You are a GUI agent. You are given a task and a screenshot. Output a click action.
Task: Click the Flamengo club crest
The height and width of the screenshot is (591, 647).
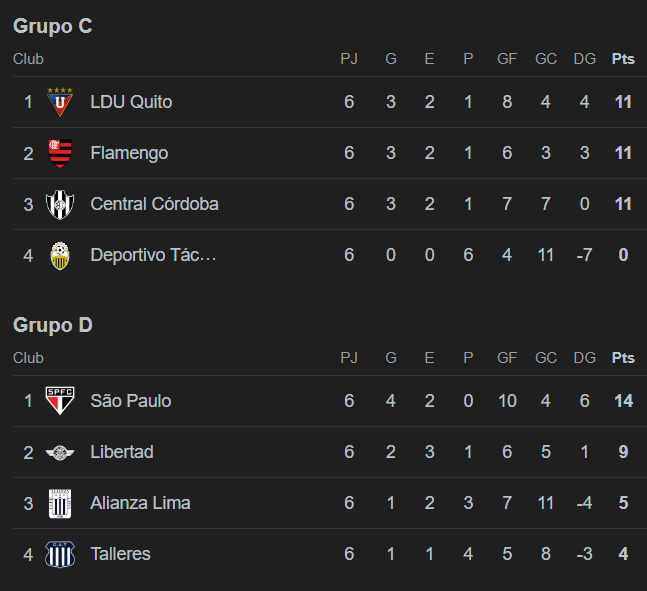click(x=60, y=153)
